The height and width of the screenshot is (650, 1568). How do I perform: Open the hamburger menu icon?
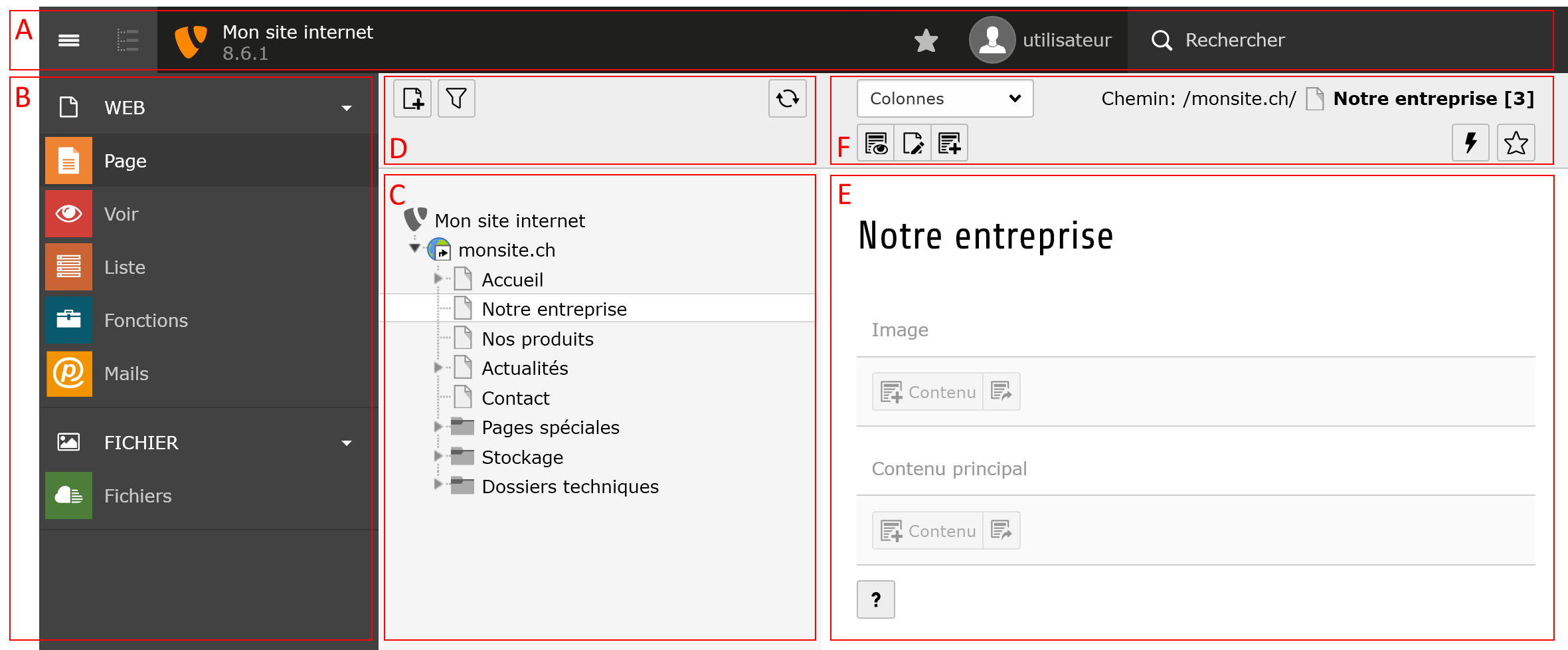point(68,40)
